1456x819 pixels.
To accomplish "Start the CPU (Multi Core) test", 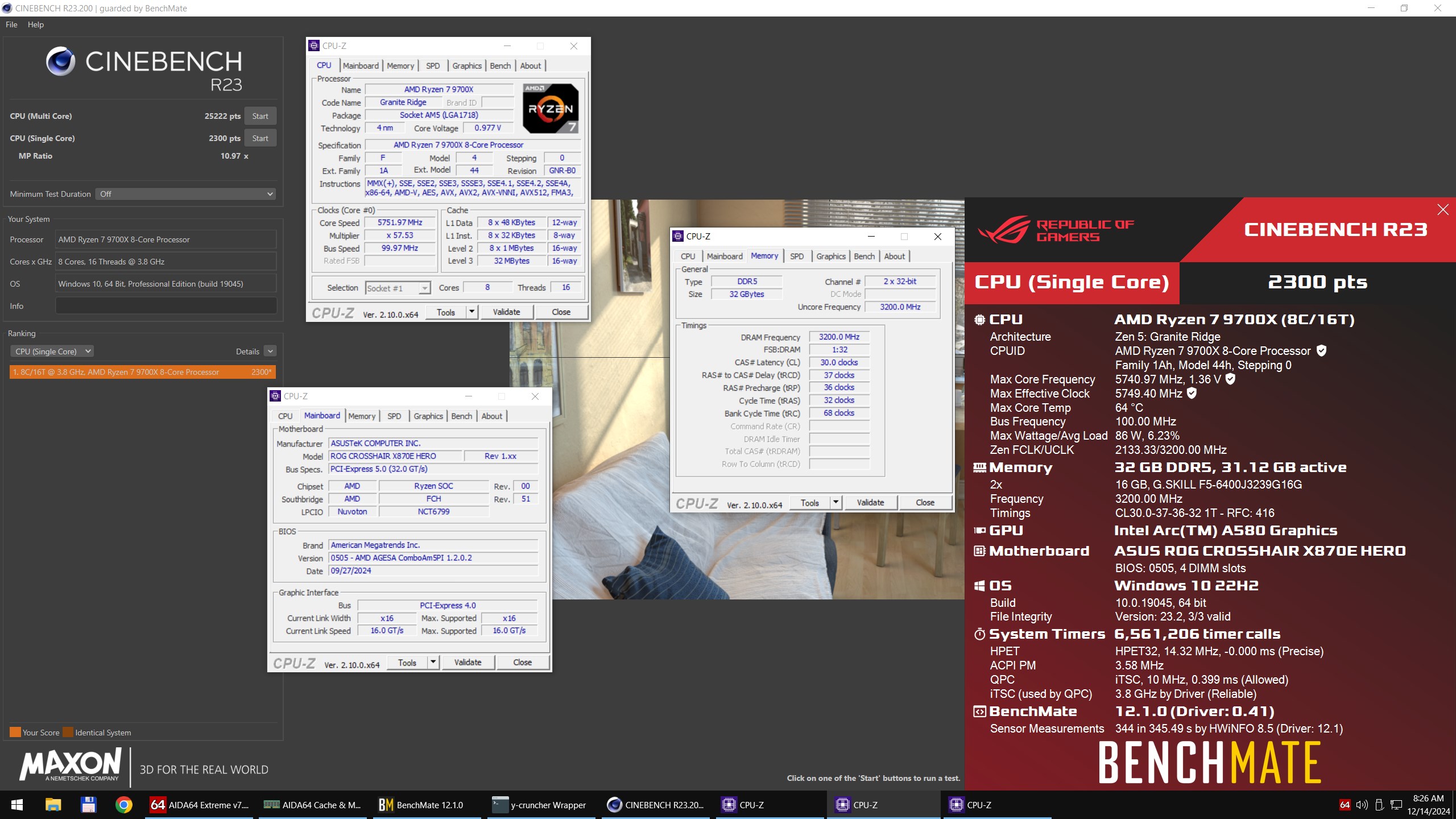I will point(260,116).
